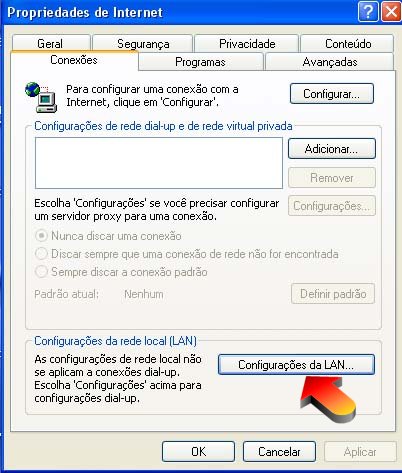Open Configurações da LAN... button
Image resolution: width=402 pixels, height=473 pixels.
coord(296,364)
